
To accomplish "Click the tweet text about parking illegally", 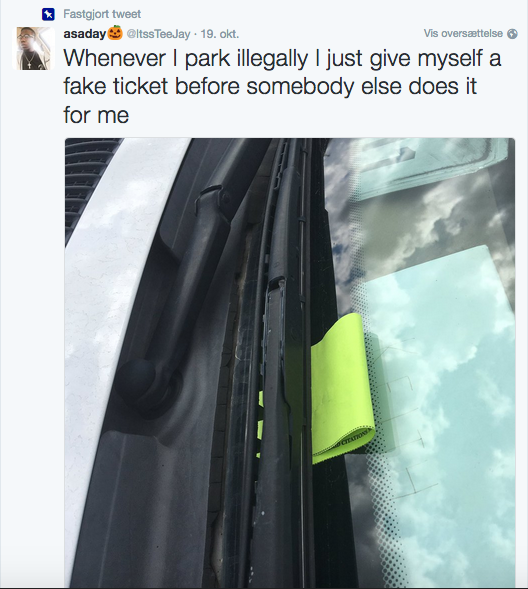I will 282,86.
